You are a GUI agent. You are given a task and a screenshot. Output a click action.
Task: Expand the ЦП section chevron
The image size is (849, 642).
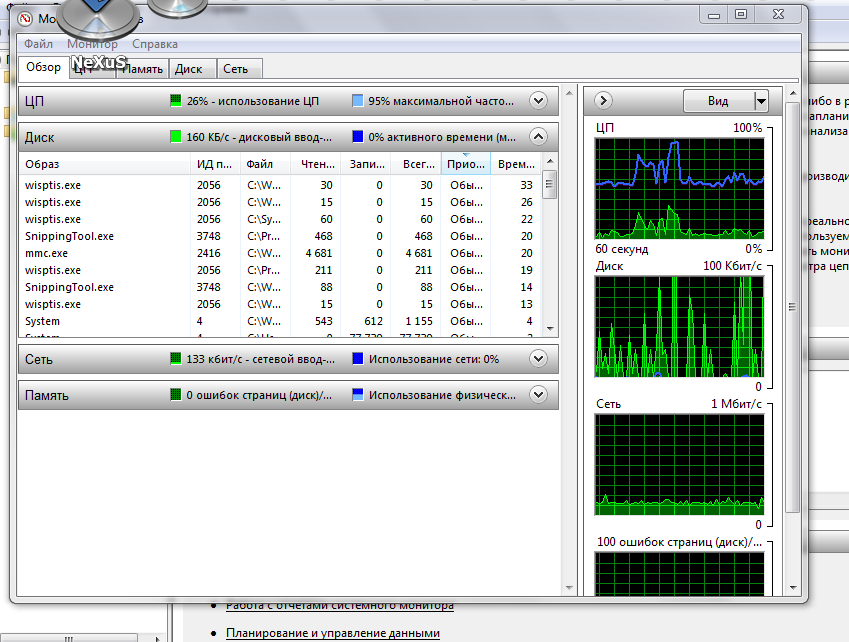pyautogui.click(x=538, y=101)
